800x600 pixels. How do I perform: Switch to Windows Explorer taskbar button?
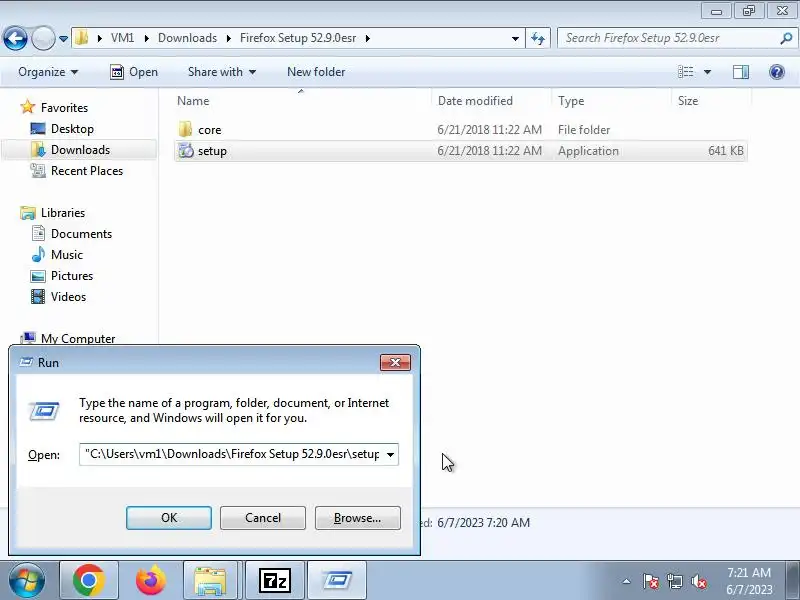pyautogui.click(x=210, y=581)
